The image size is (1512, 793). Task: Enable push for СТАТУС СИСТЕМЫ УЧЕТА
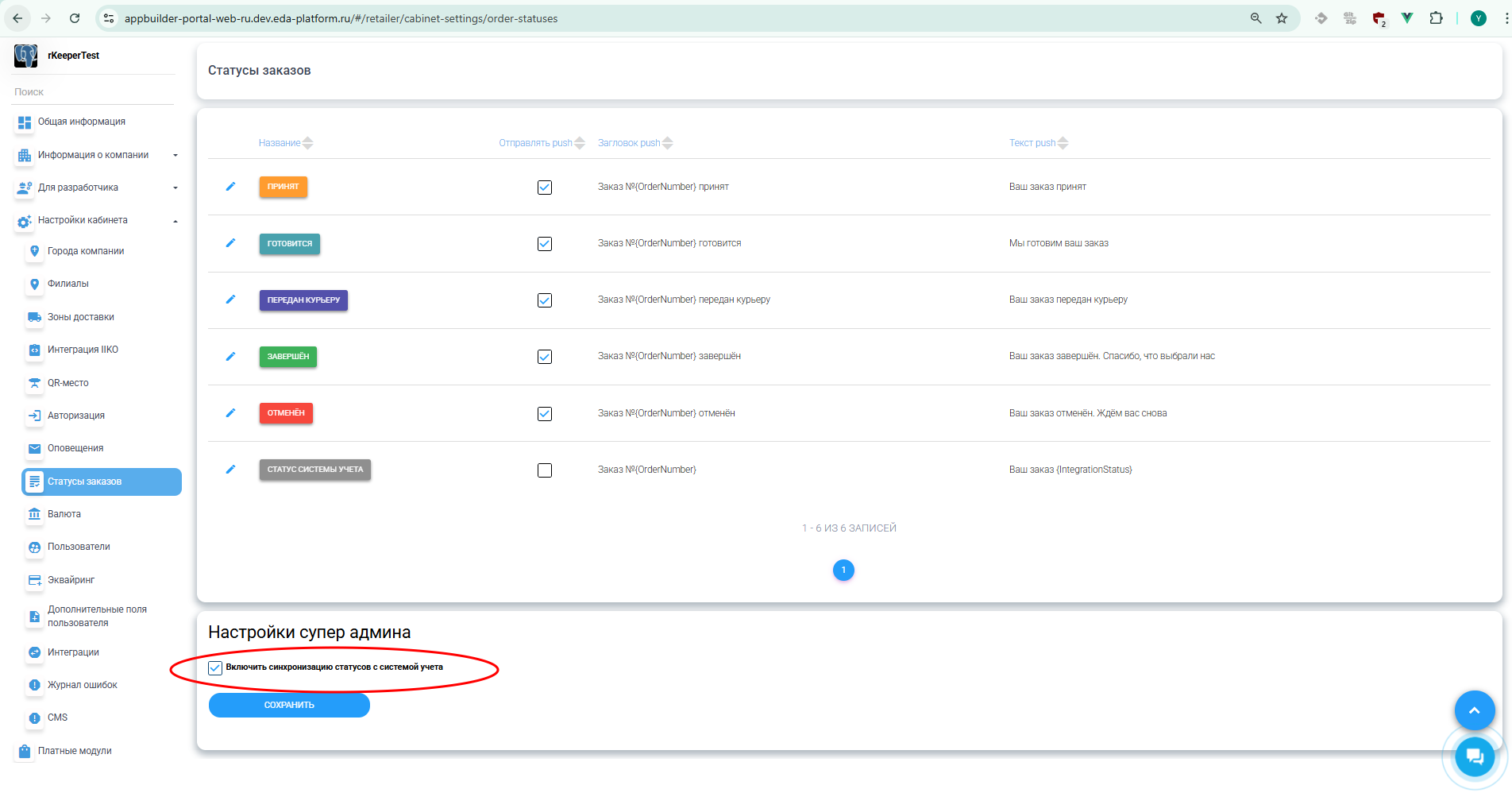tap(545, 470)
